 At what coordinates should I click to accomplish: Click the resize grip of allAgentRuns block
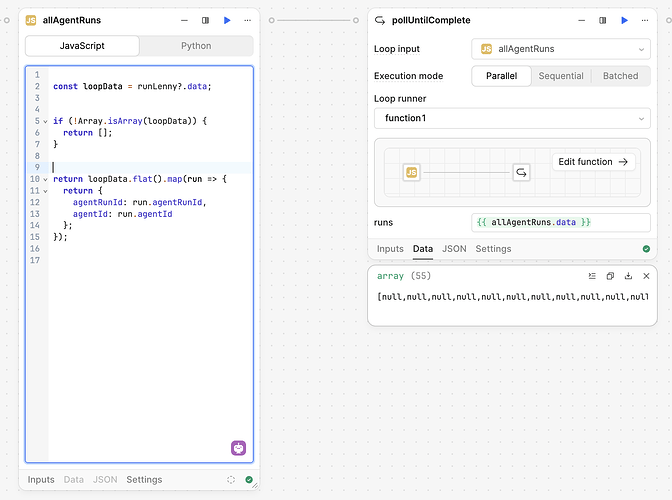[x=255, y=485]
